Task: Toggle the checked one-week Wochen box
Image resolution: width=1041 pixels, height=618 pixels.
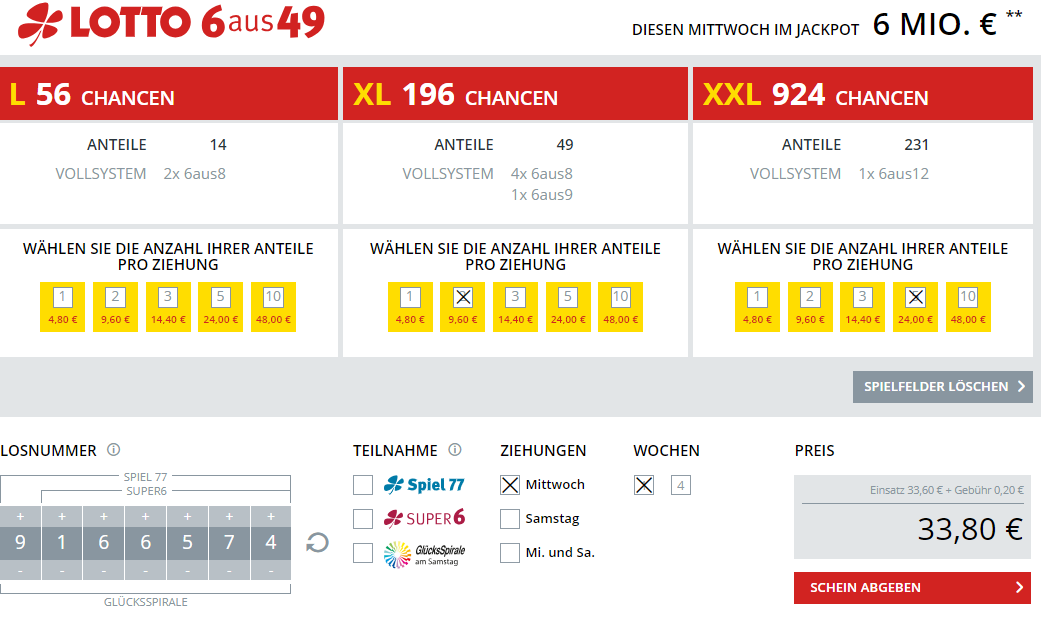Action: point(644,485)
